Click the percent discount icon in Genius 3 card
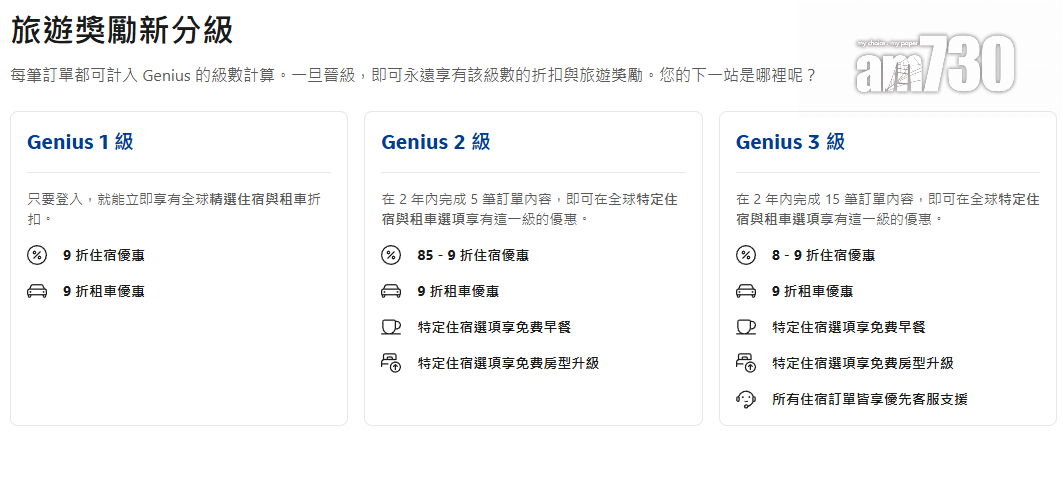 tap(746, 255)
